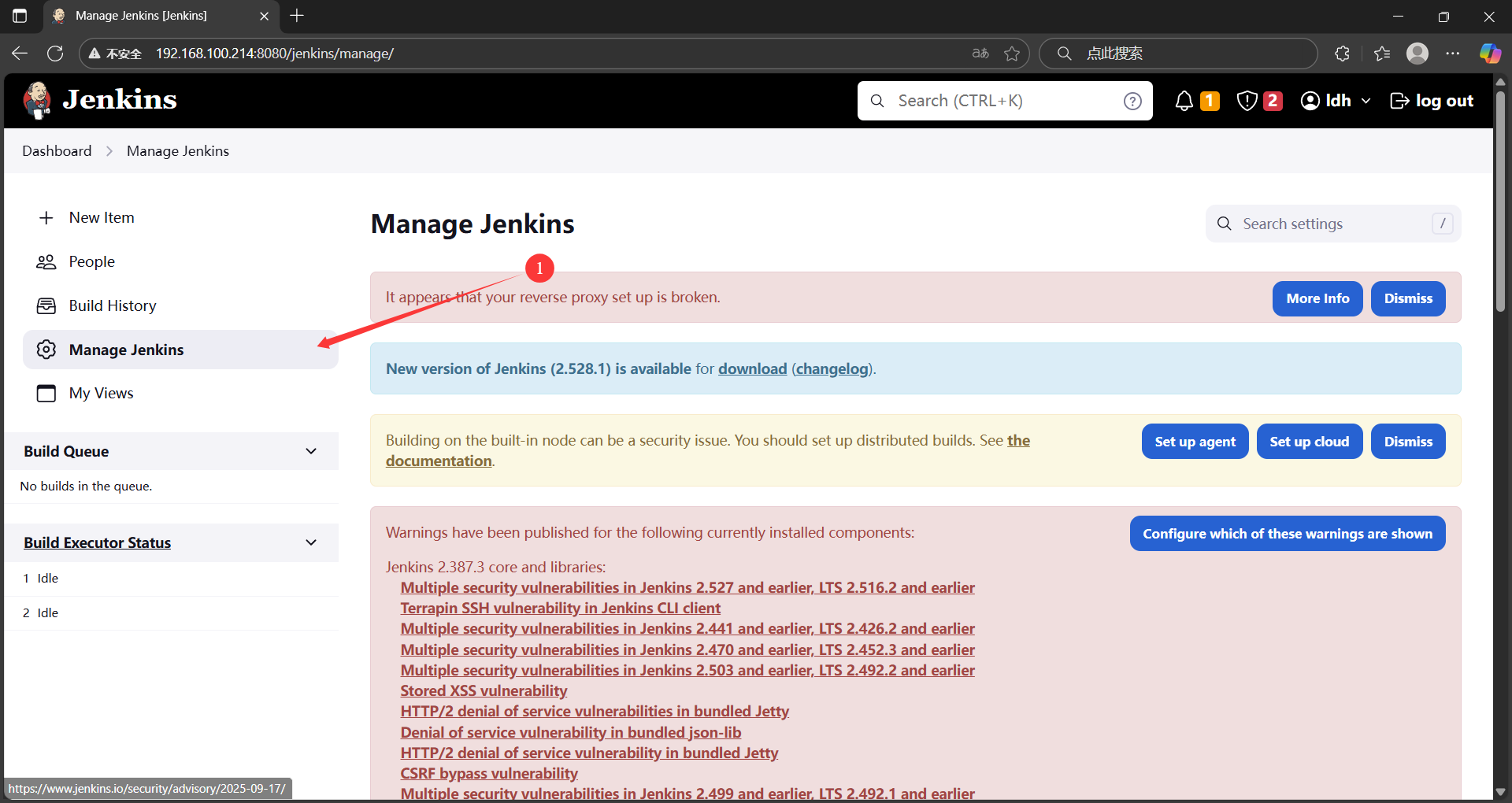This screenshot has height=803, width=1512.
Task: Open the Build Executor Status link
Action: [97, 542]
